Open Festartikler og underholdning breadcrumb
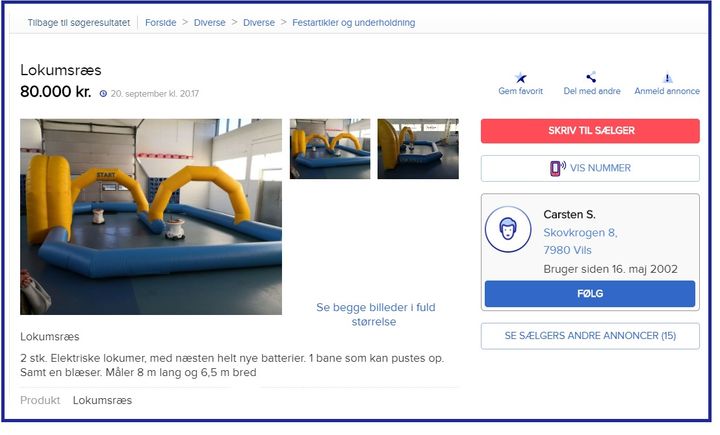 354,23
